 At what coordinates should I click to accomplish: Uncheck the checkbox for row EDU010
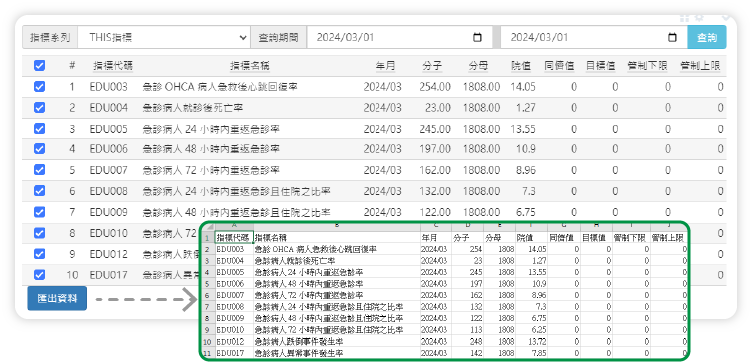pos(39,233)
